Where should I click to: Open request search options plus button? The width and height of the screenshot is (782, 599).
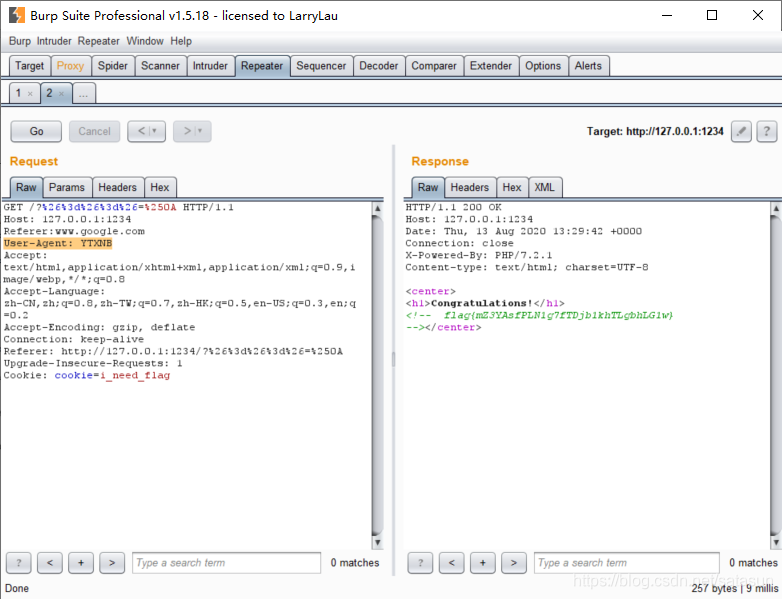pyautogui.click(x=81, y=563)
